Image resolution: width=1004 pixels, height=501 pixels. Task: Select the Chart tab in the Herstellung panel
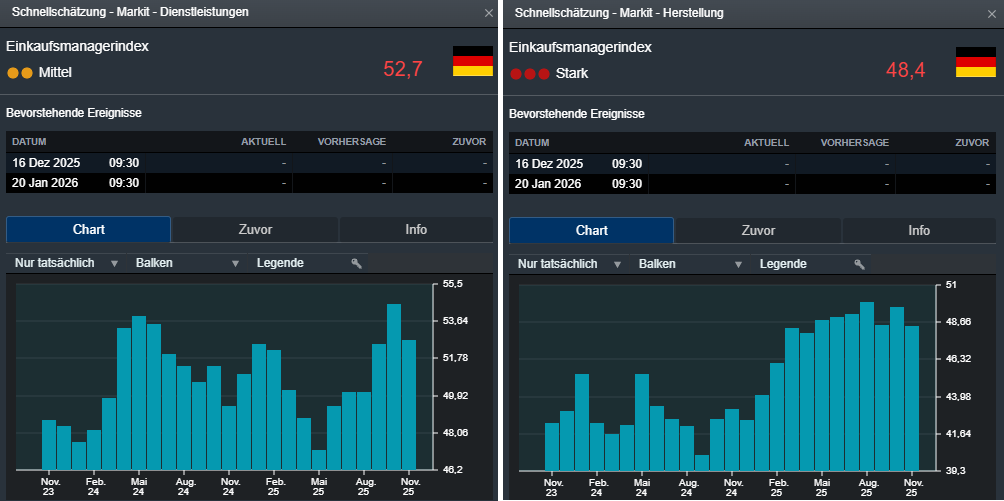coord(591,230)
